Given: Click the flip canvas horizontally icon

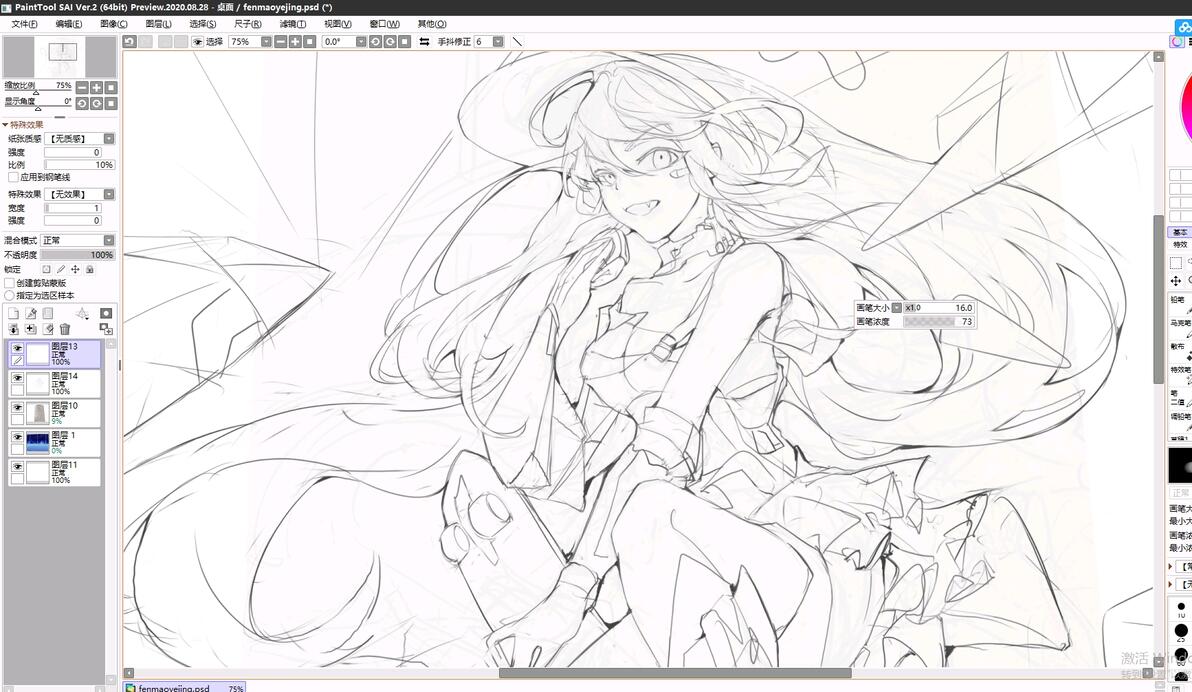Looking at the screenshot, I should coord(424,42).
